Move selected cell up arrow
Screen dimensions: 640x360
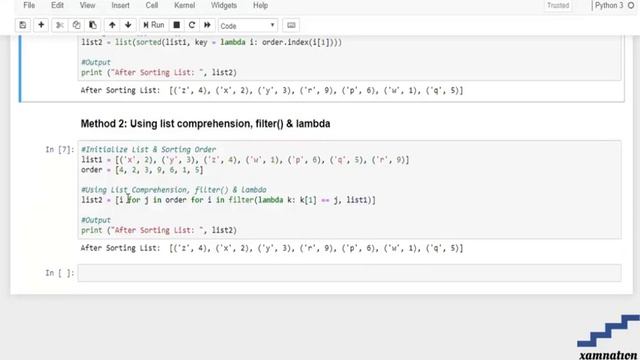(x=112, y=25)
